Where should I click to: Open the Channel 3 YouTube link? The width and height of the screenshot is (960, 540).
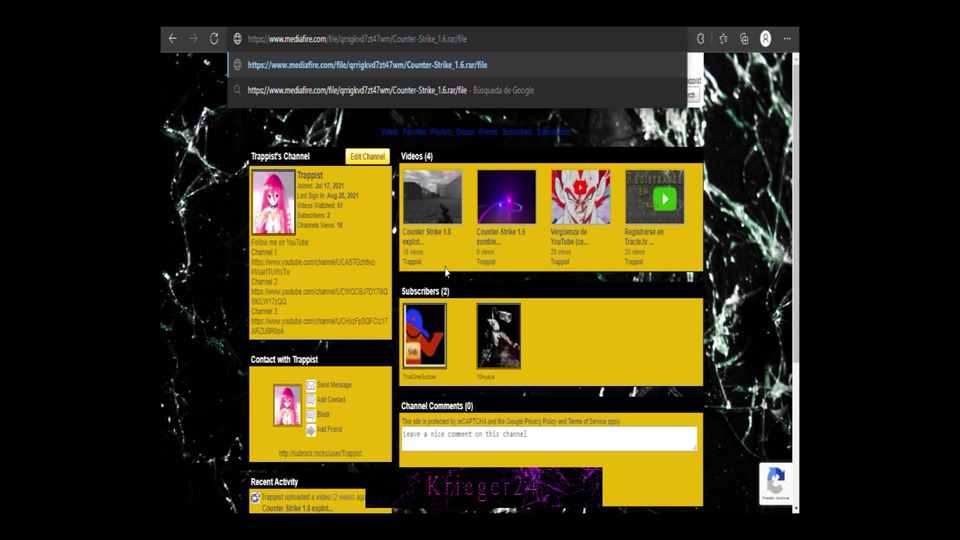(319, 326)
